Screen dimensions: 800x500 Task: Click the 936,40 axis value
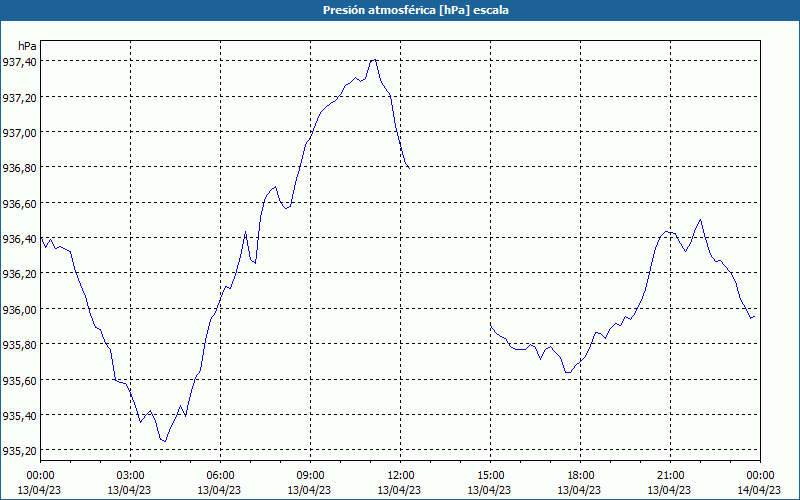click(19, 238)
